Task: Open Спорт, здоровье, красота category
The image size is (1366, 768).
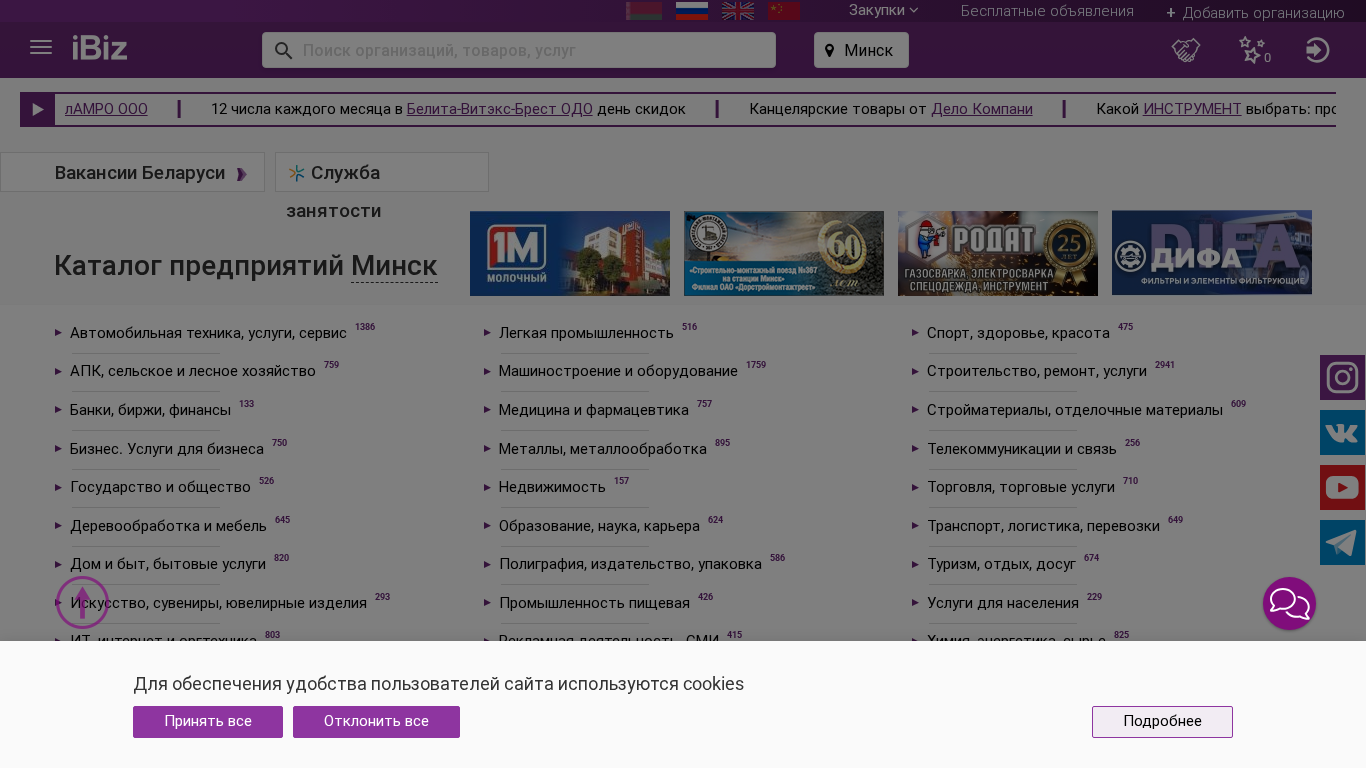Action: point(1018,333)
